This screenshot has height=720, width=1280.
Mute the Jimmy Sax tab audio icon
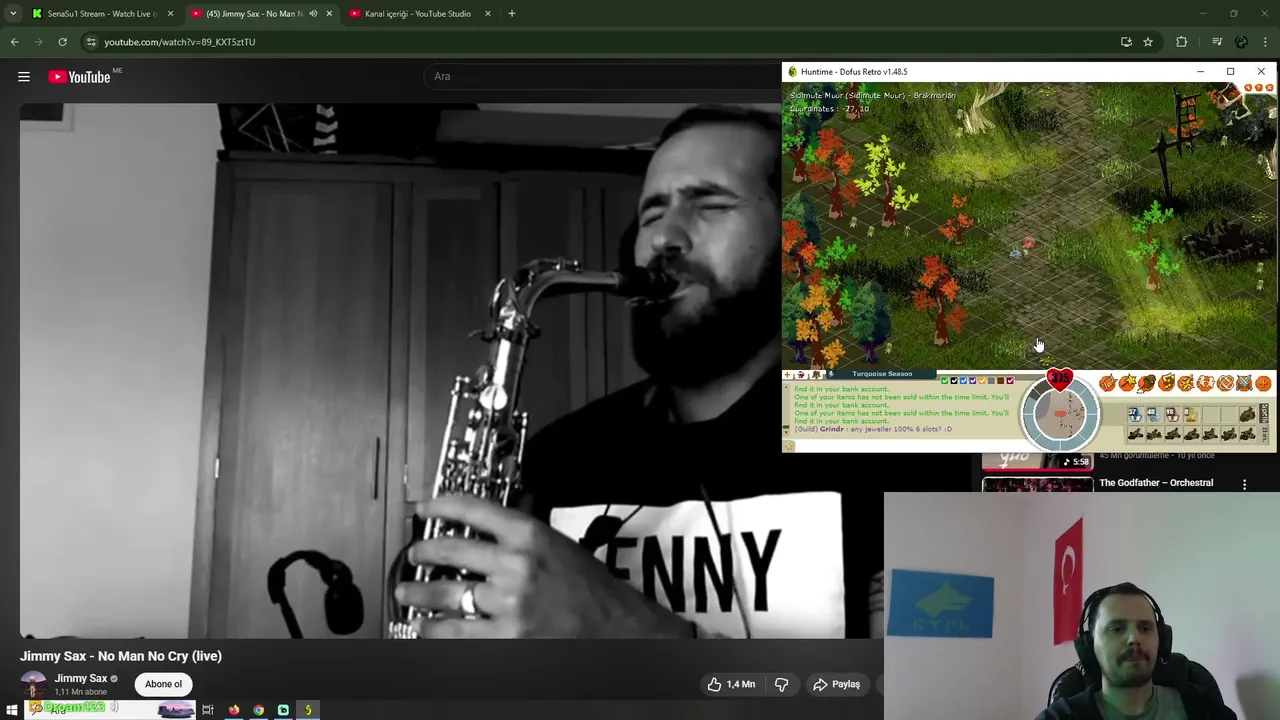(x=313, y=13)
